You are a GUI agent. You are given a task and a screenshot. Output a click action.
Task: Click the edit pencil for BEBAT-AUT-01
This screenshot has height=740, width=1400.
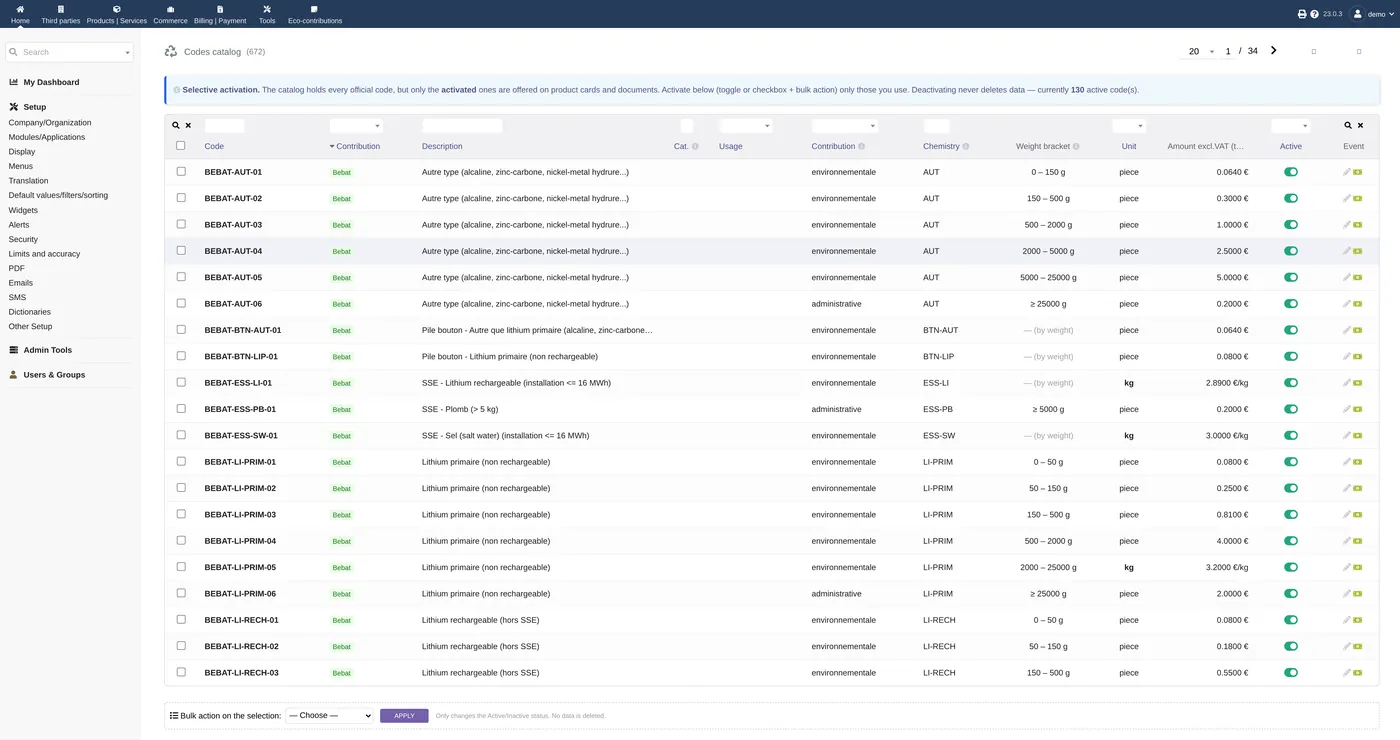pyautogui.click(x=1347, y=172)
